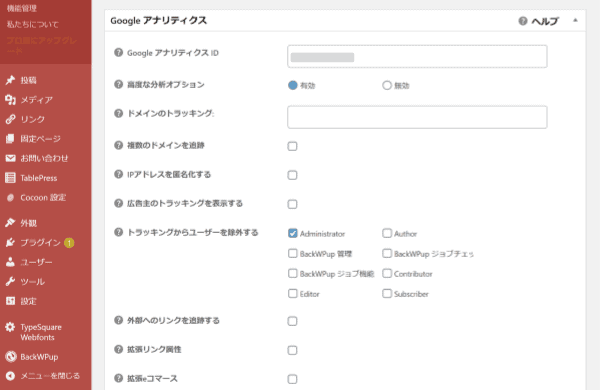Click help icon next to 広告主のトラッキングを表示する
The height and width of the screenshot is (390, 600).
(x=119, y=203)
